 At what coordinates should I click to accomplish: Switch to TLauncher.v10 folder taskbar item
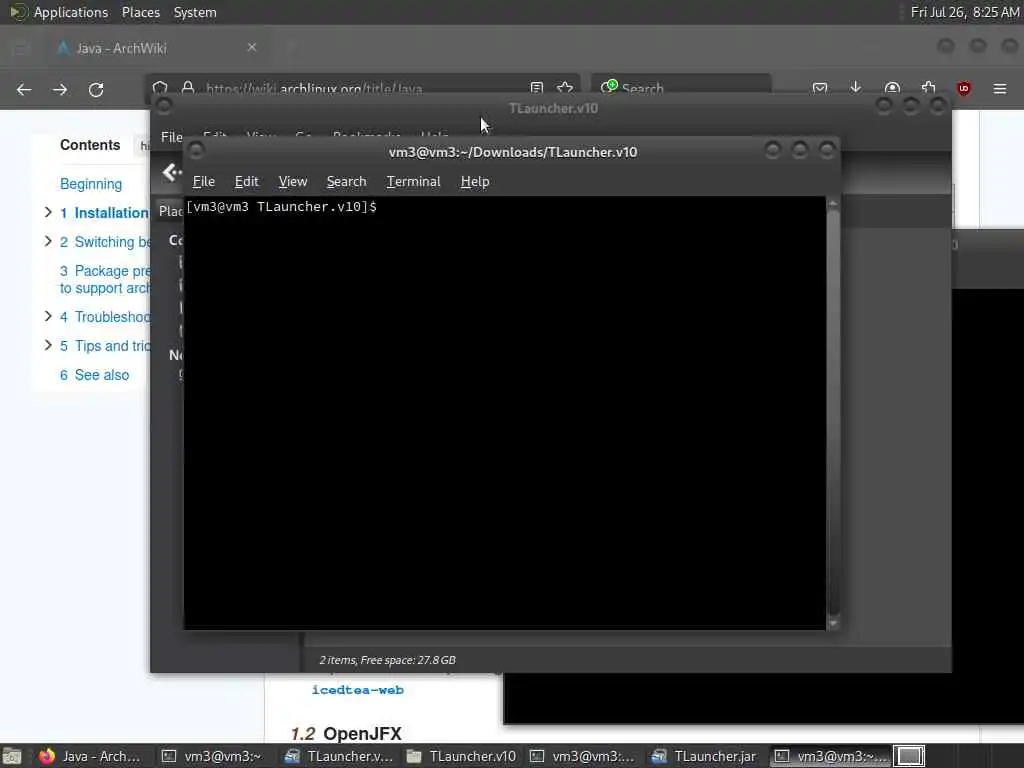(x=461, y=756)
